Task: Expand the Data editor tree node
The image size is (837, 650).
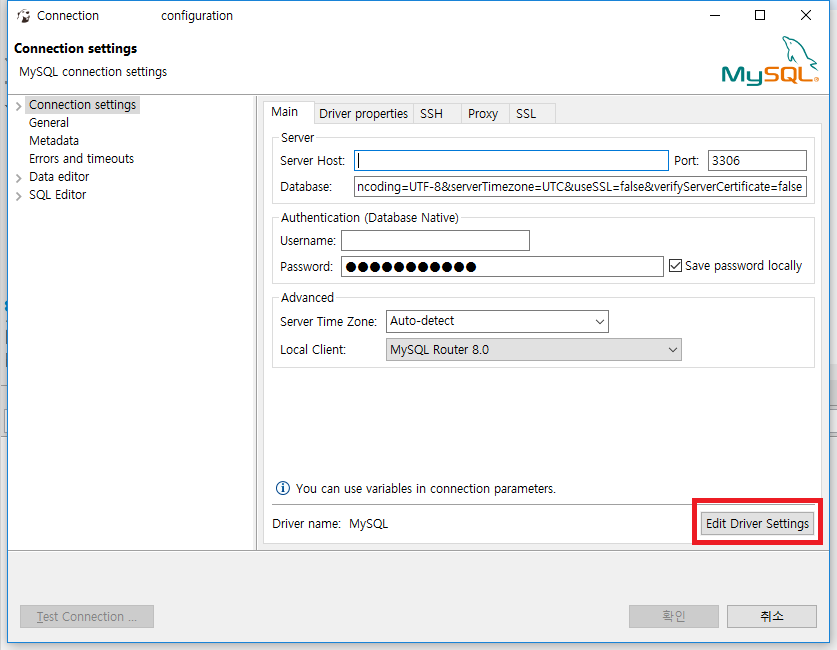Action: point(19,178)
